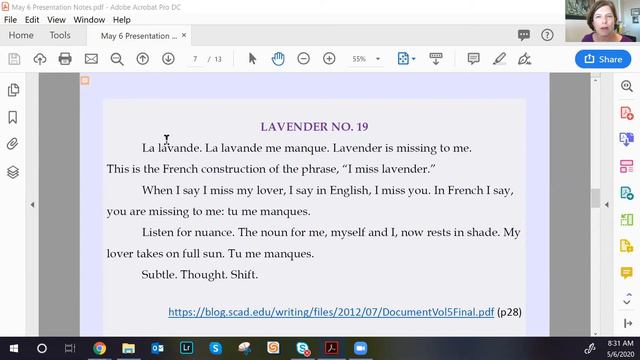The width and height of the screenshot is (640, 360).
Task: Switch to the Home tab
Action: coord(21,35)
